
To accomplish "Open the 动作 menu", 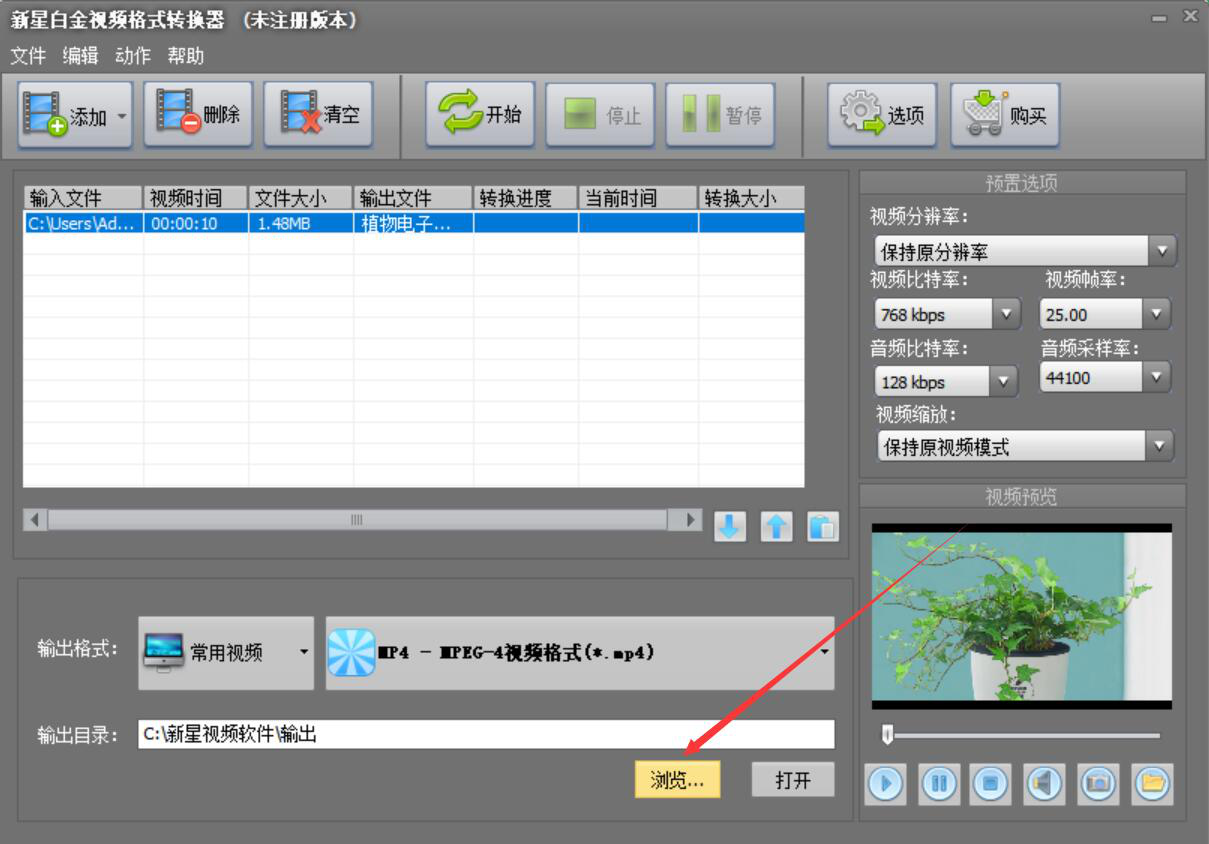I will click(x=133, y=56).
